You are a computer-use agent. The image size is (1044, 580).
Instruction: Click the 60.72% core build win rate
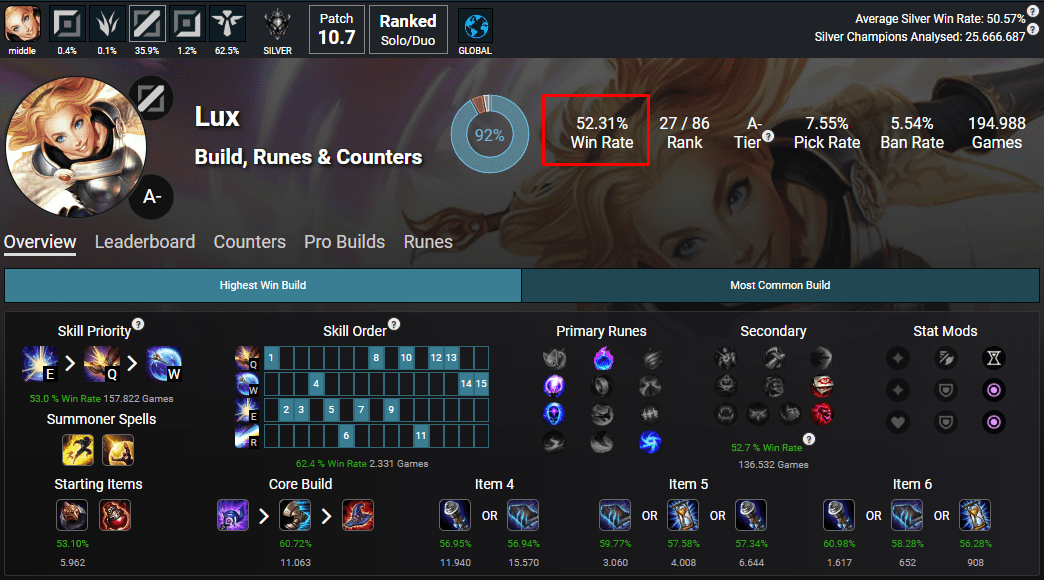click(296, 543)
